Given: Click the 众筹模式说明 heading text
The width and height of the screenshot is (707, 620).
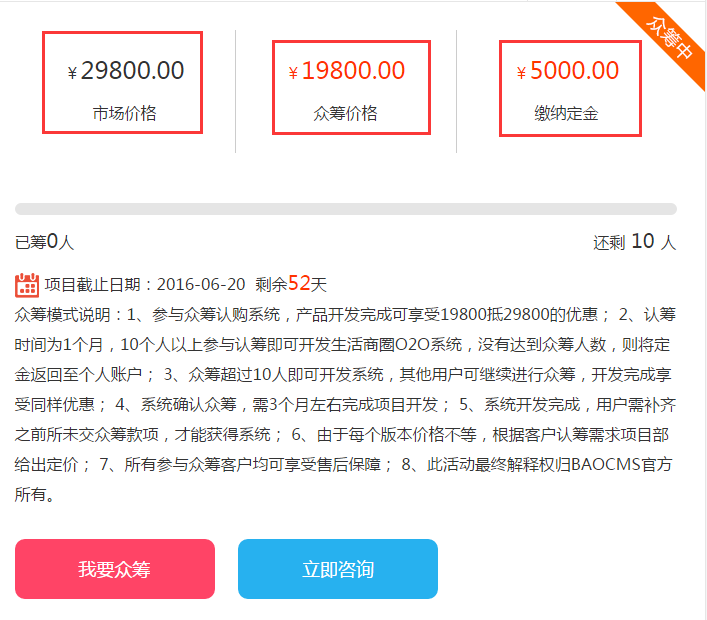Looking at the screenshot, I should point(64,315).
